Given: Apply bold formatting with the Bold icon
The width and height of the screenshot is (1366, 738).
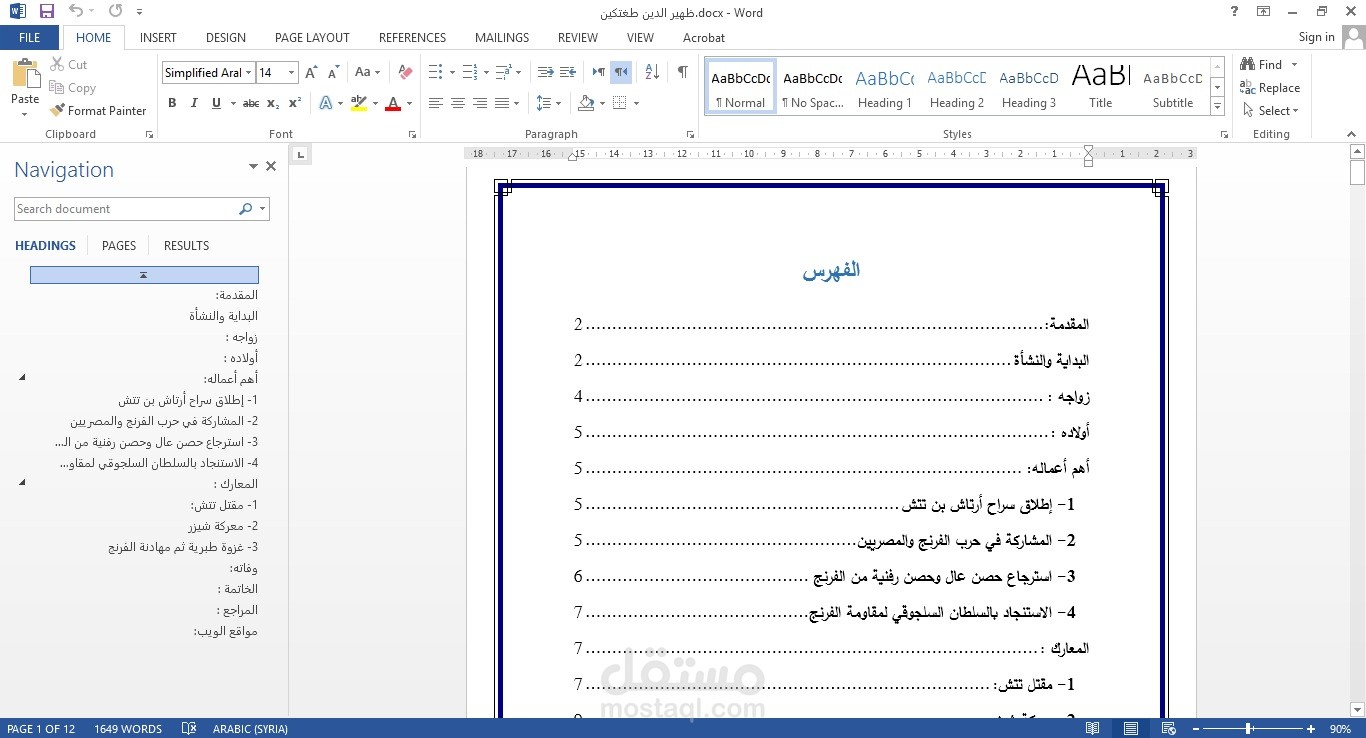Looking at the screenshot, I should 171,103.
